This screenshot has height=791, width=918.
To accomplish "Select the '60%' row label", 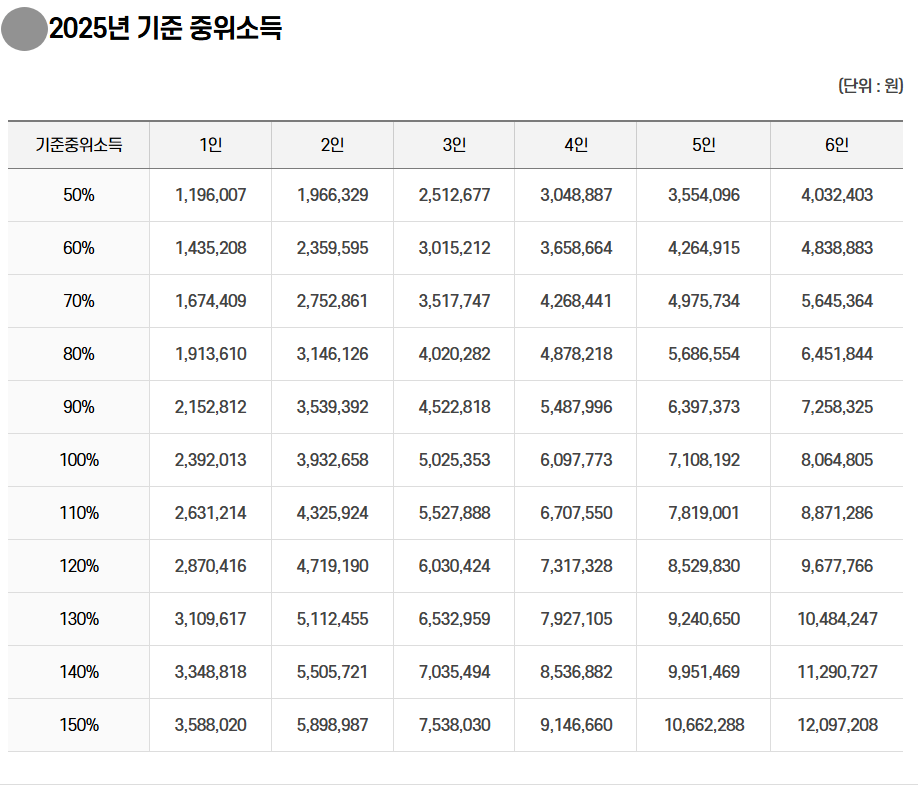I will [x=79, y=248].
